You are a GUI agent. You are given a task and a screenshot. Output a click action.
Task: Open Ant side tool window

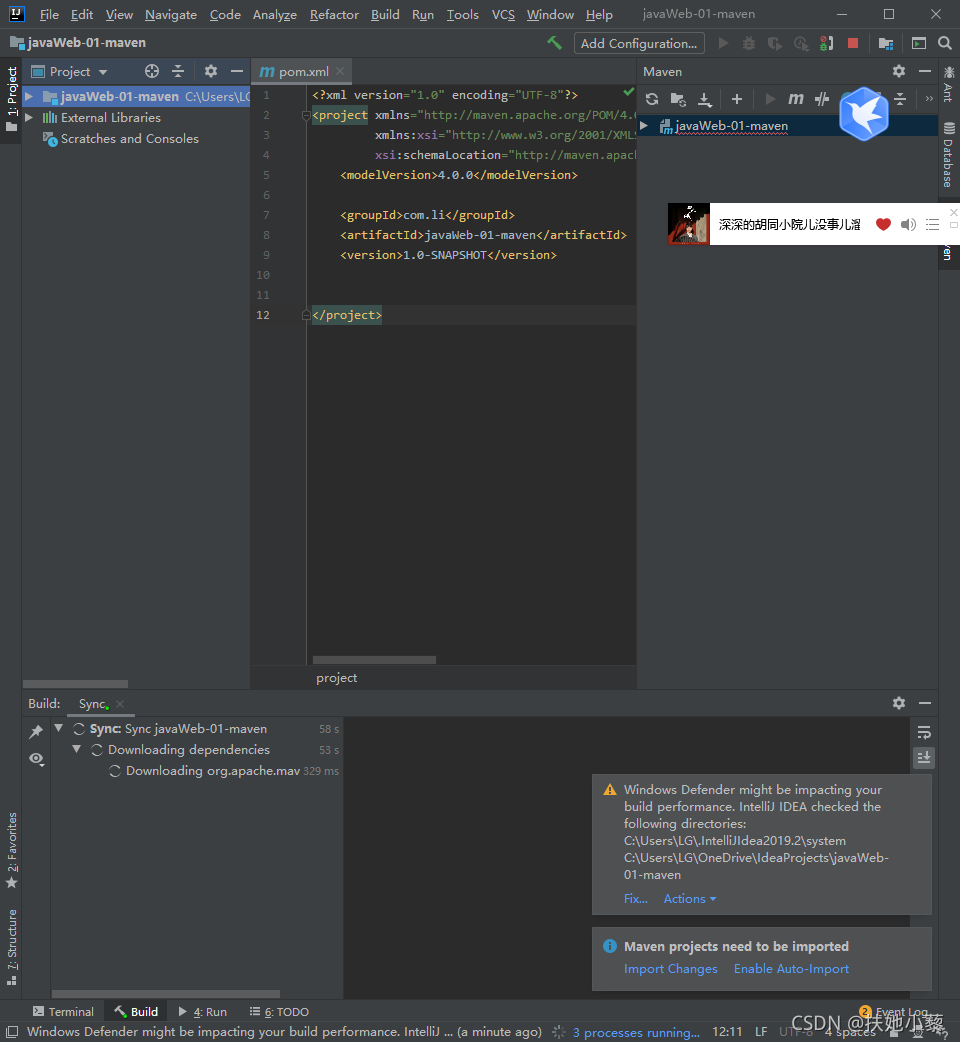pyautogui.click(x=948, y=85)
